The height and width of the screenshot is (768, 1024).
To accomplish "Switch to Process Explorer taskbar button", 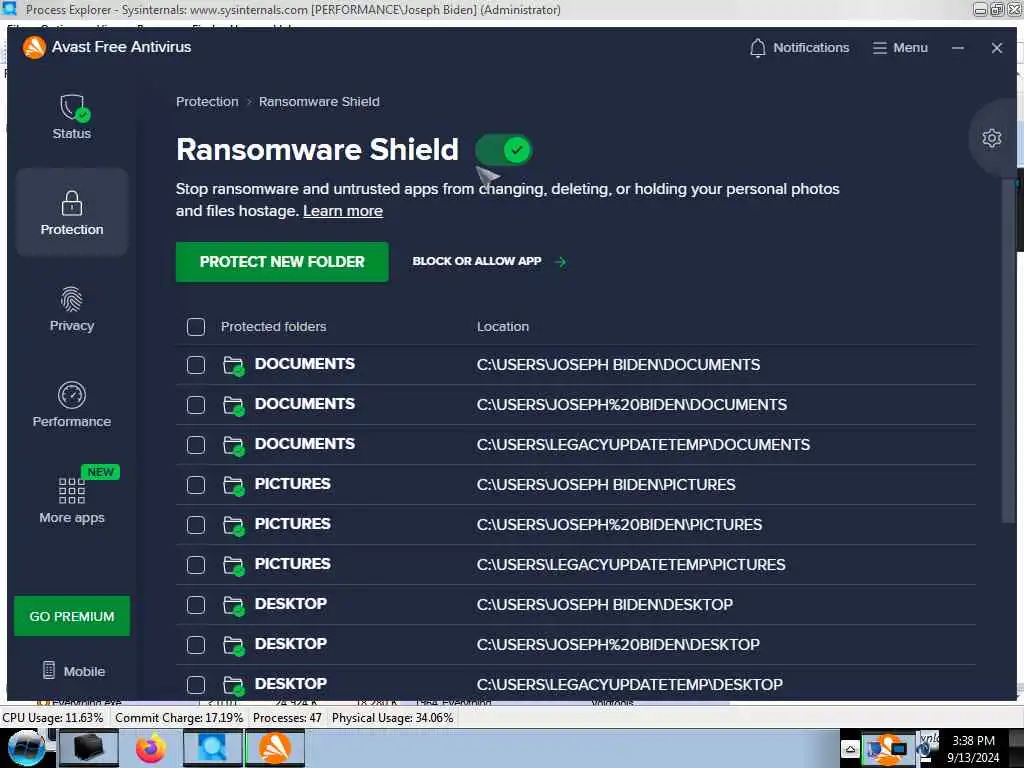I will tap(212, 748).
